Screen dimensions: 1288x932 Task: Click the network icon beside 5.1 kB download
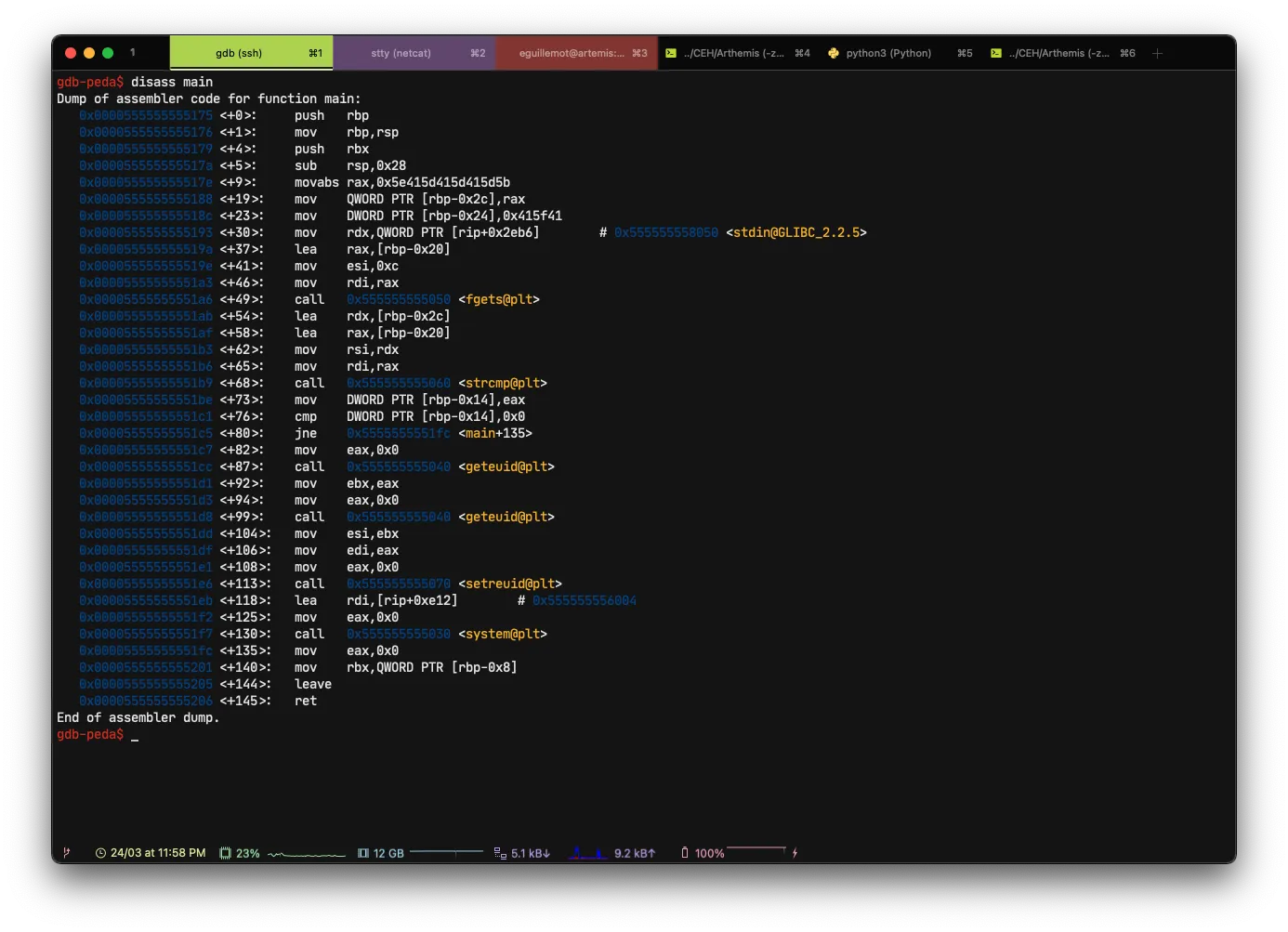click(x=500, y=853)
